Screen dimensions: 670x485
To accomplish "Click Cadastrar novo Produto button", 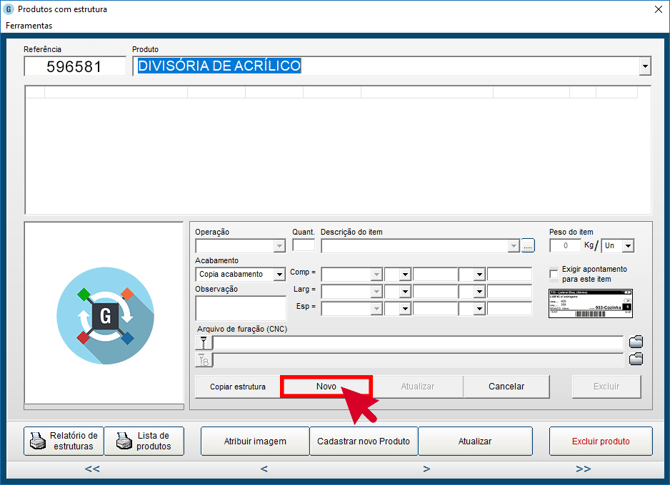I will 364,441.
